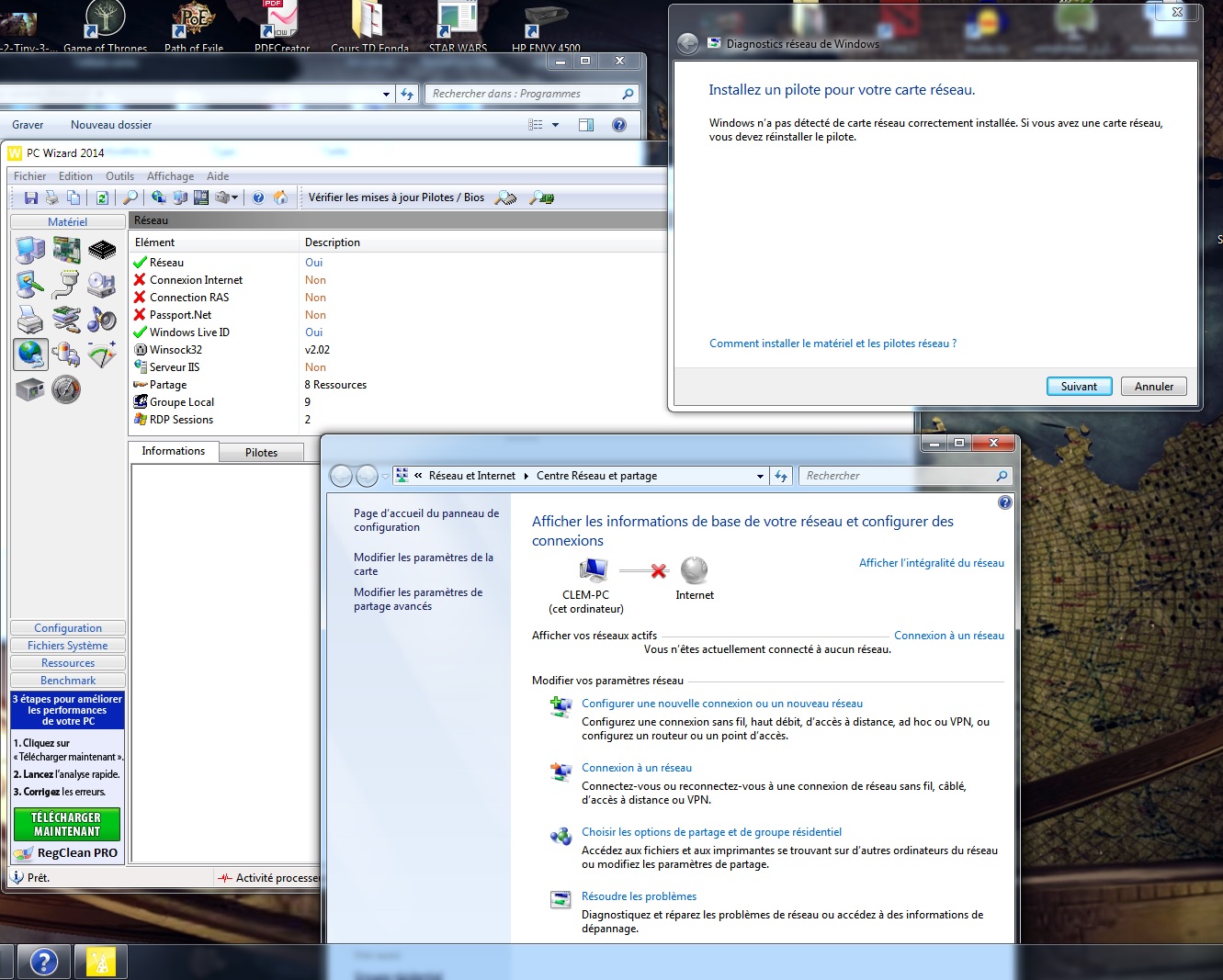Select the Video monitor icon in Matériel panel
Viewport: 1223px width, 980px height.
click(x=30, y=285)
